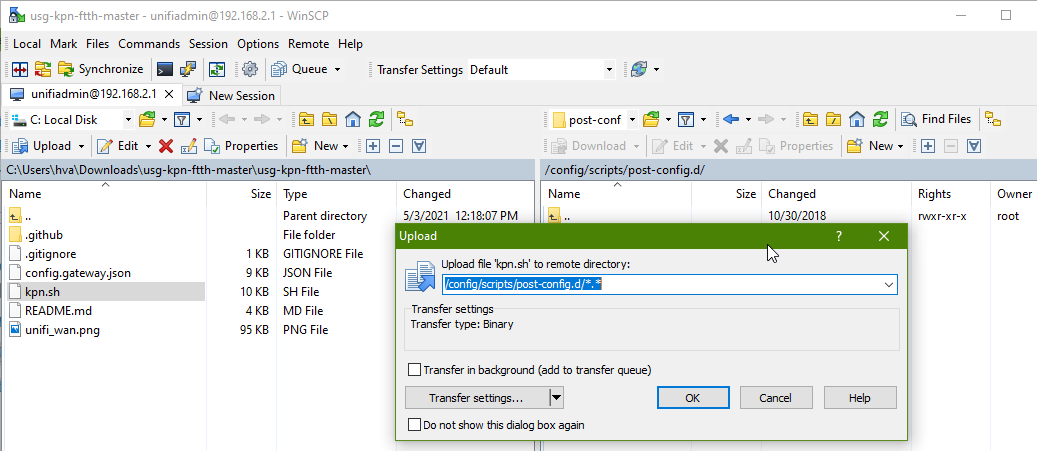Open the Session menu
The image size is (1037, 451).
208,44
